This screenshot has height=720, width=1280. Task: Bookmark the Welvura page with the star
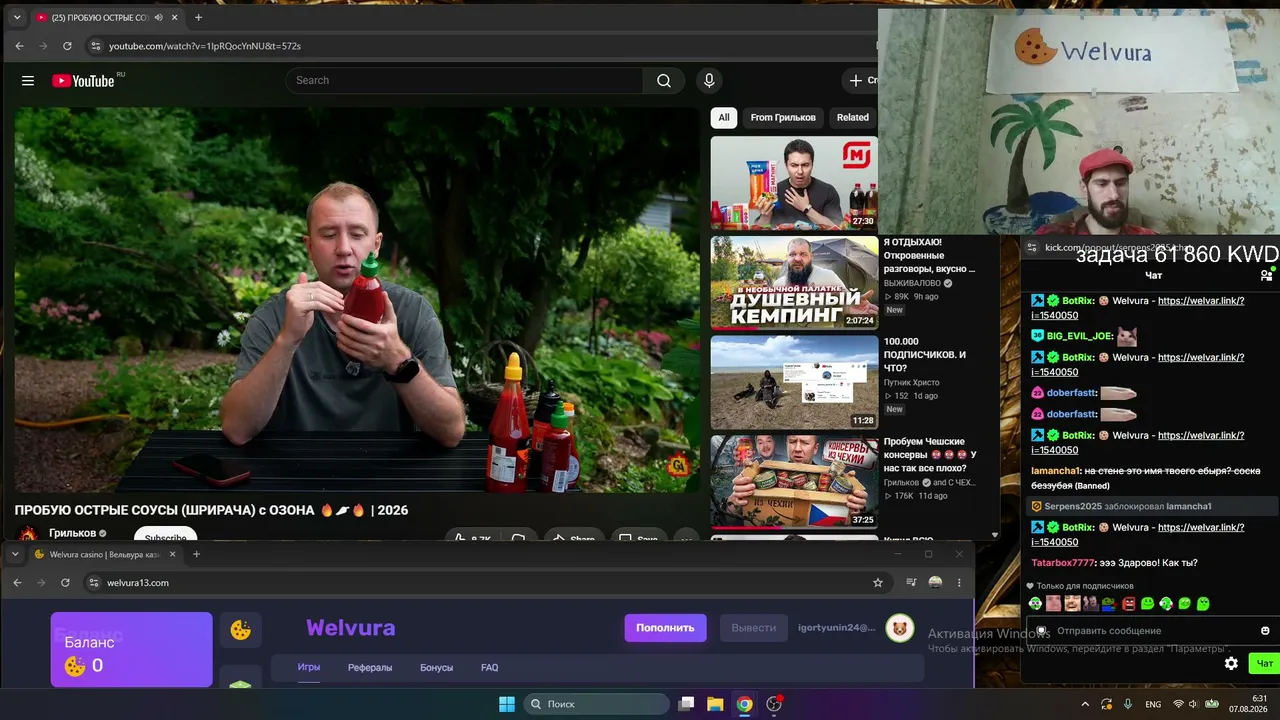click(877, 583)
